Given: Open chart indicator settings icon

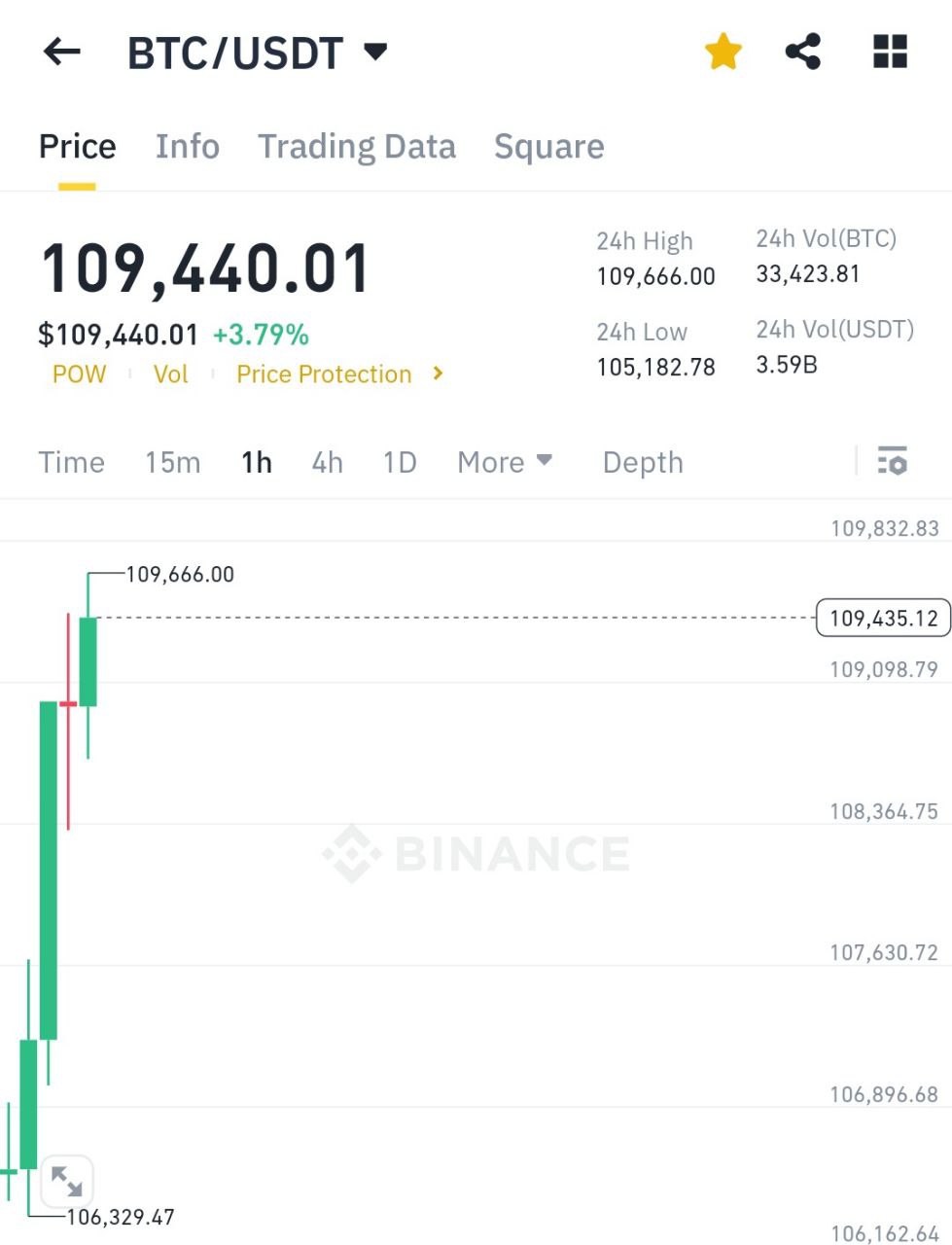Looking at the screenshot, I should point(893,461).
